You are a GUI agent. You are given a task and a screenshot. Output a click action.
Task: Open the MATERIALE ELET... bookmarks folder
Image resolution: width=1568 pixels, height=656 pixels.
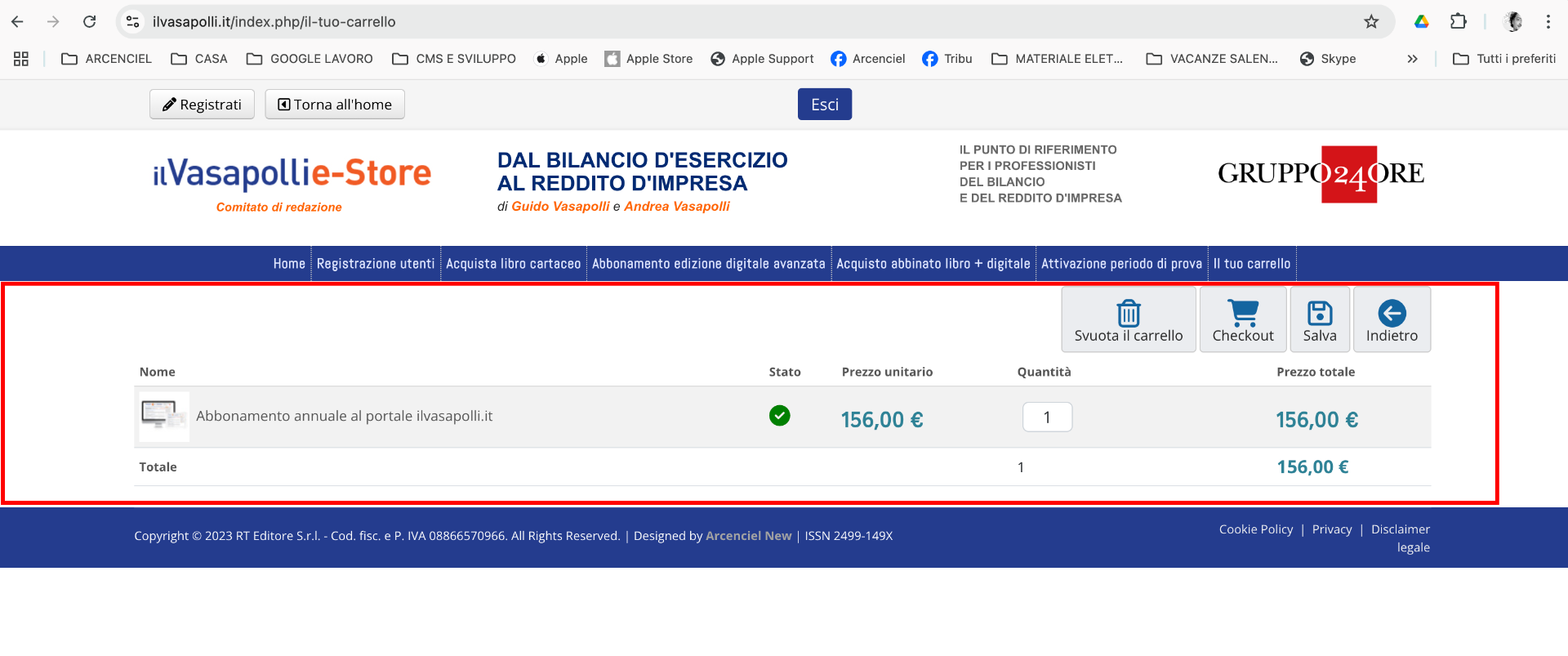[x=1057, y=59]
